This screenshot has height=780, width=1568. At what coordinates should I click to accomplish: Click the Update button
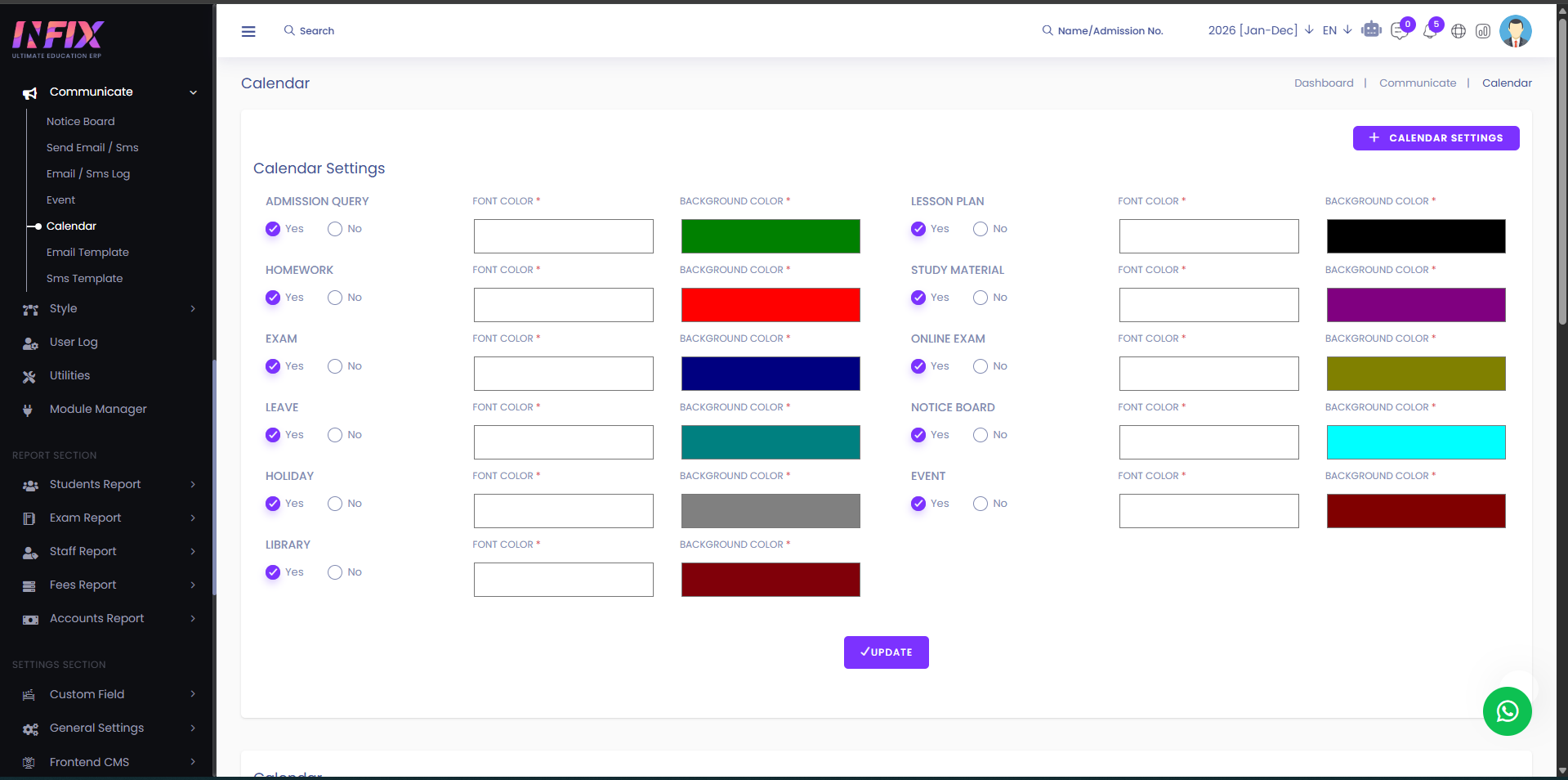tap(886, 652)
